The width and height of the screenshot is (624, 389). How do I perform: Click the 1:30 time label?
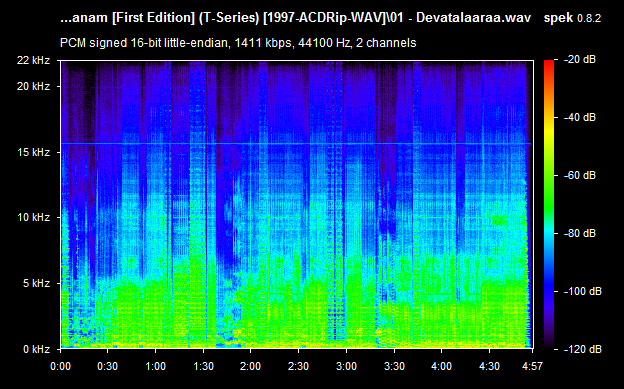point(203,366)
